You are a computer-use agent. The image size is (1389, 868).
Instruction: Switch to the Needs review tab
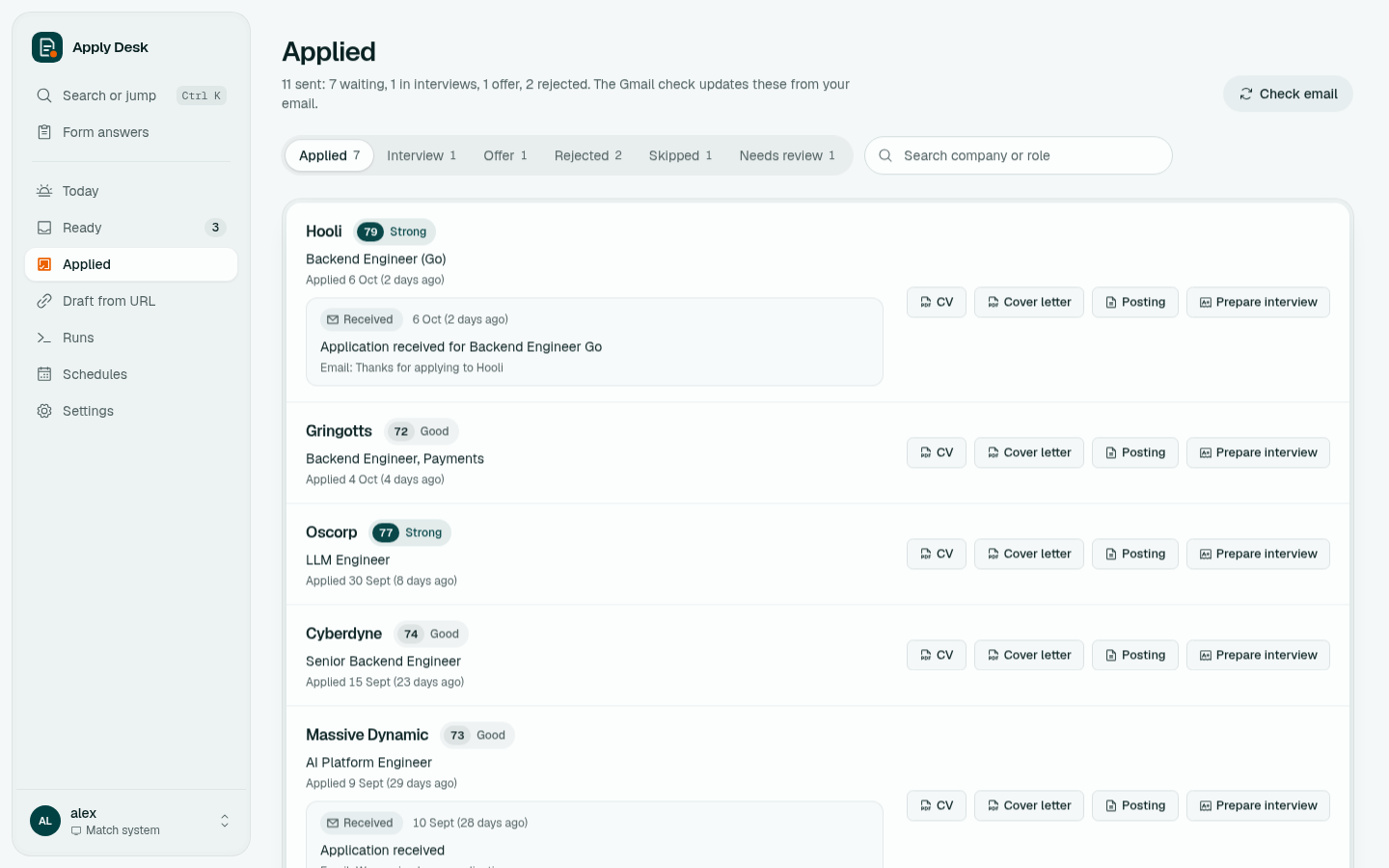coord(787,155)
